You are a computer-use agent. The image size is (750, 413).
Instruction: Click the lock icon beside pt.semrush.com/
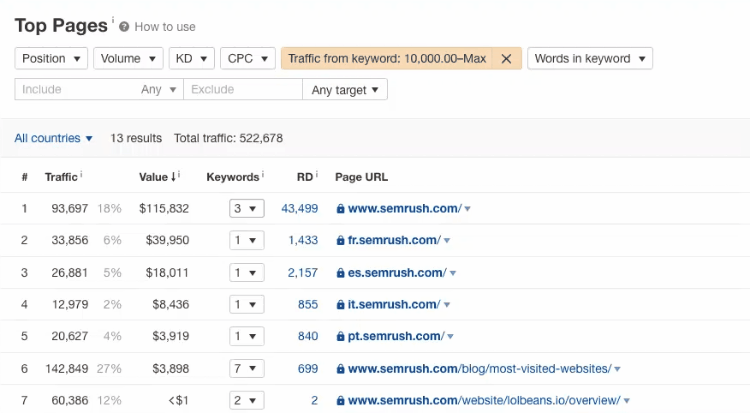[341, 336]
